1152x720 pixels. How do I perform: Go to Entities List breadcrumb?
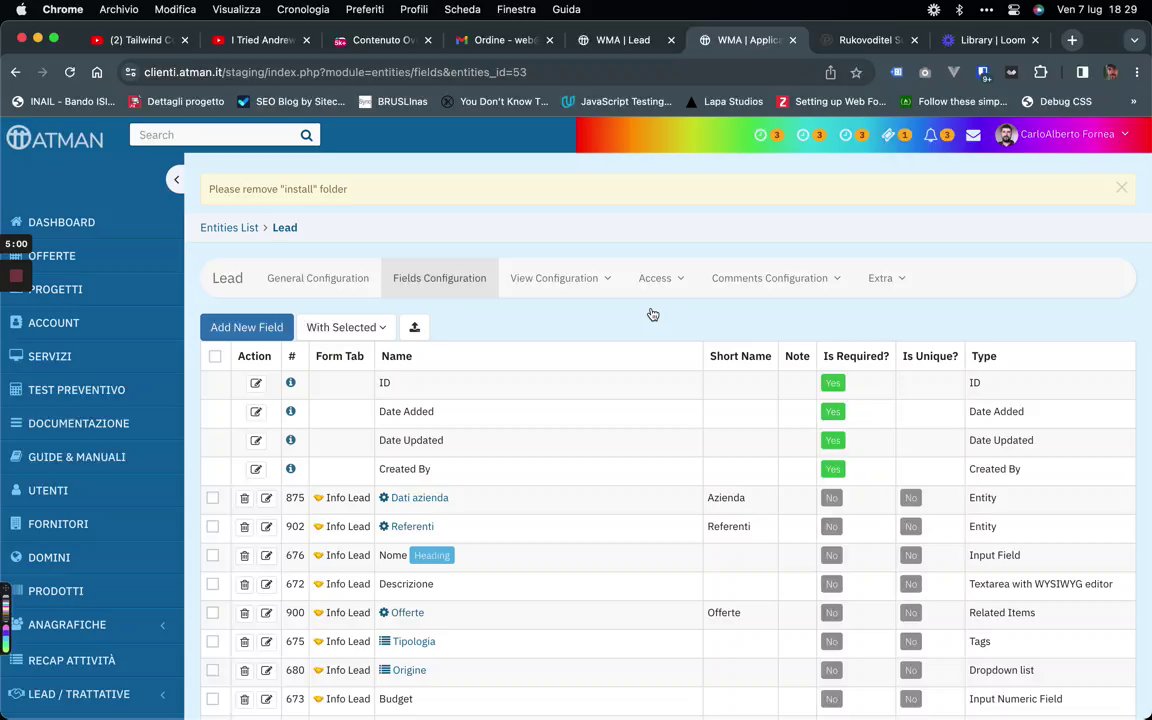click(x=229, y=228)
